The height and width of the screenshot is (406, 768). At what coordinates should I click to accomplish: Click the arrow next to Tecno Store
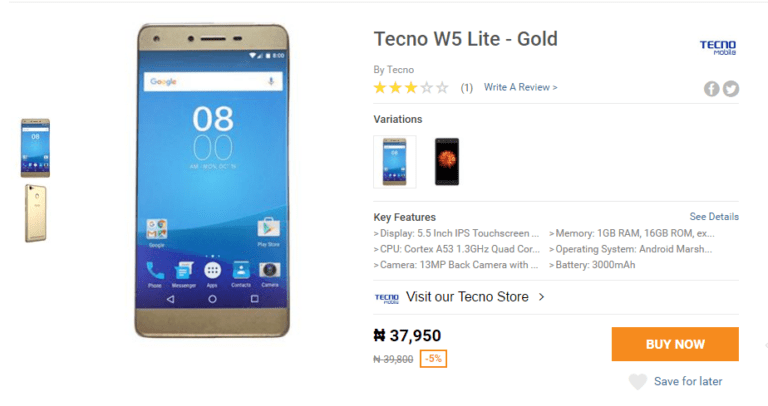(541, 297)
